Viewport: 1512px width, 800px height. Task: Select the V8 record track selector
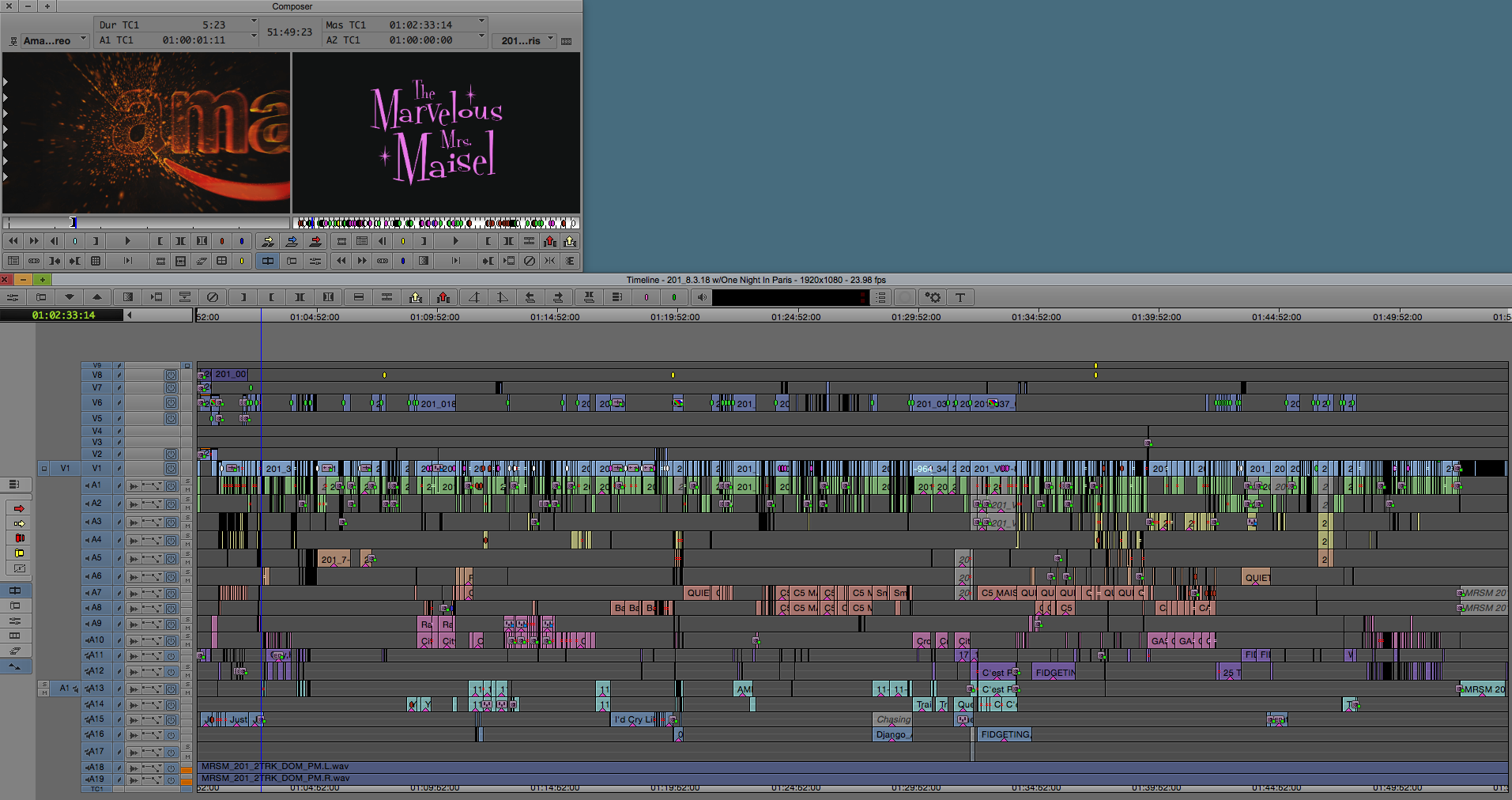point(97,375)
